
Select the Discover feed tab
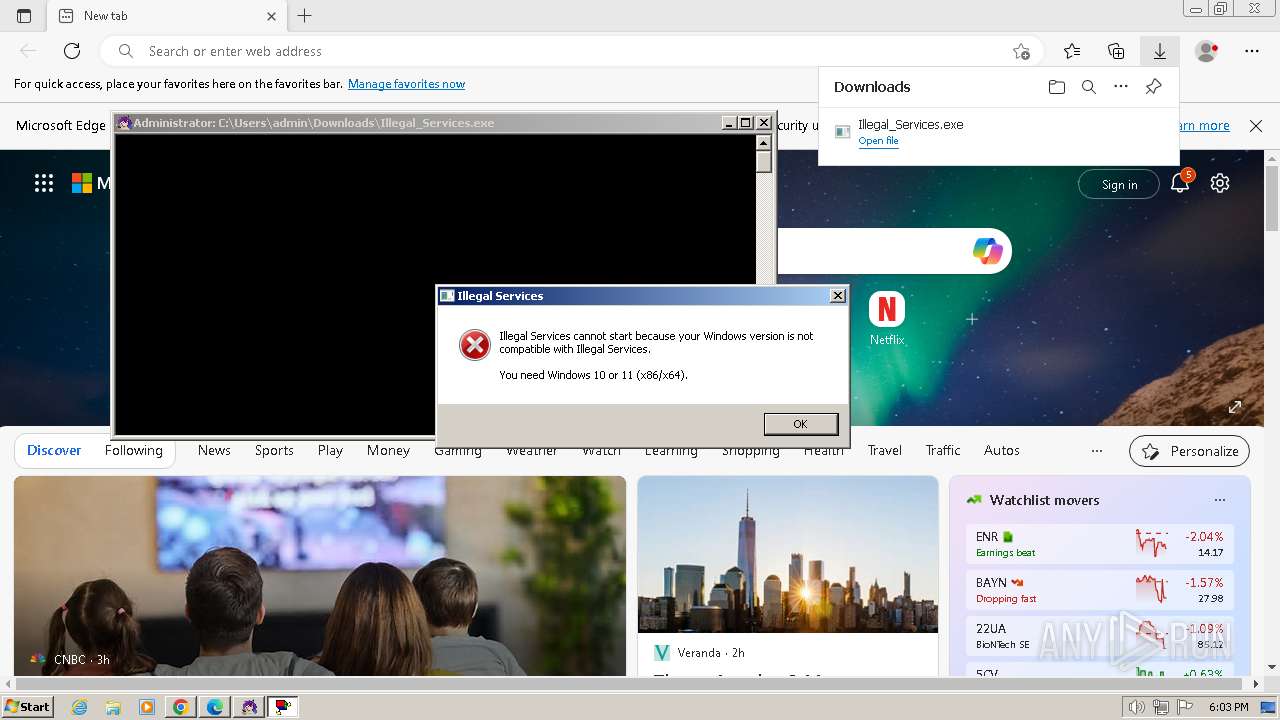pyautogui.click(x=54, y=450)
